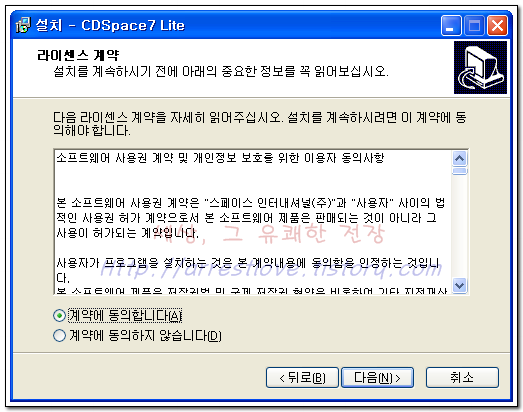The height and width of the screenshot is (412, 523).
Task: Click the window title 설치 - CDSpace7 Lite
Action: point(110,26)
